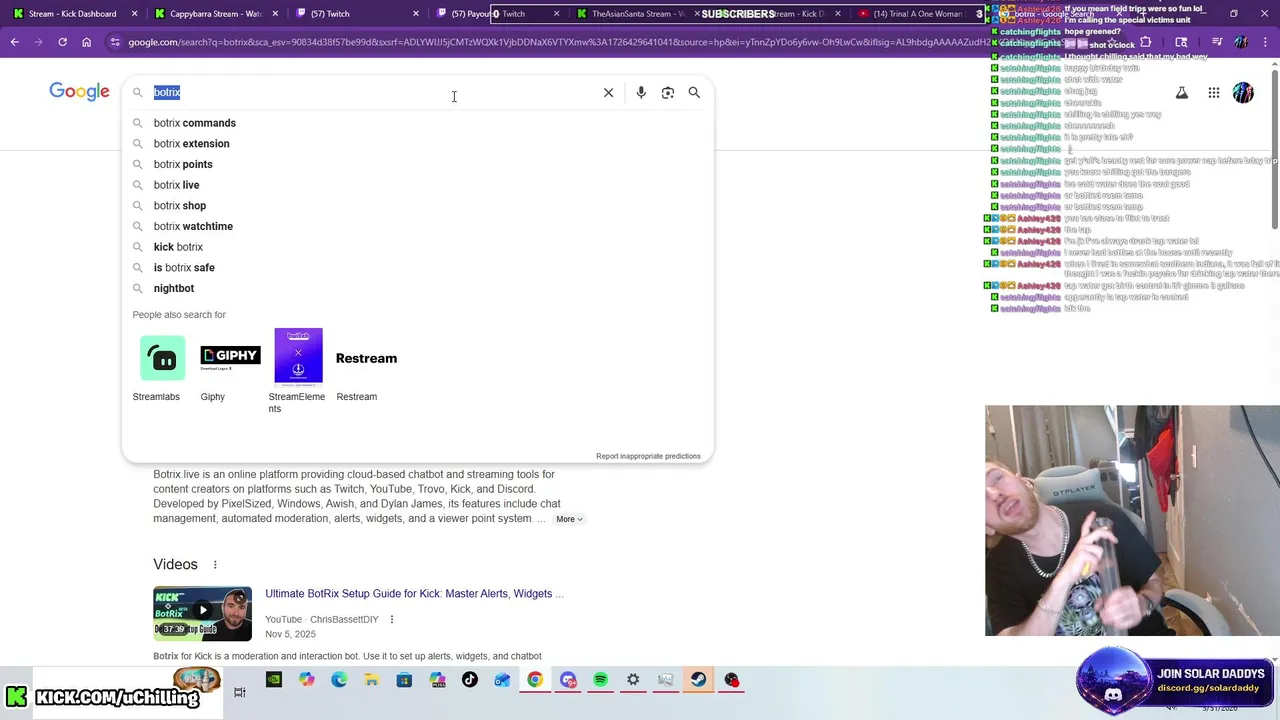Screen dimensions: 1280x720
Task: Play the BotRix setup guide video thumbnail
Action: 202,613
